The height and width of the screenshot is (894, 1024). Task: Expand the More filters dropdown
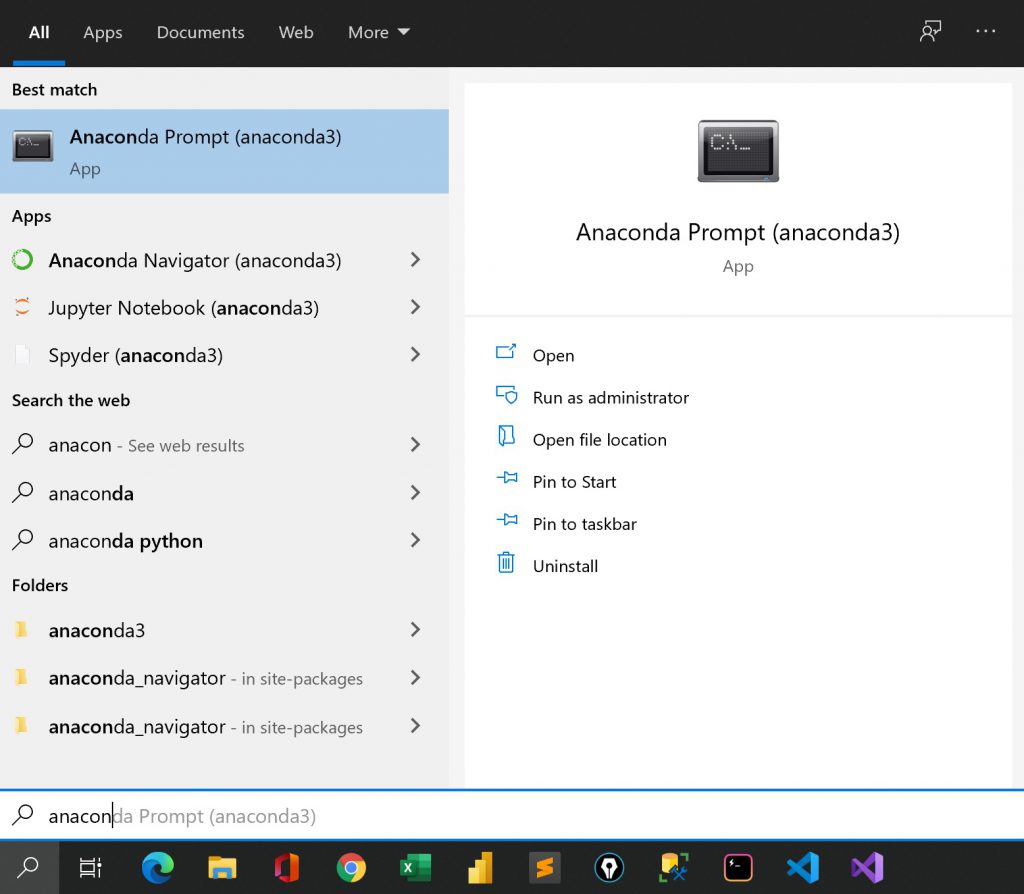tap(378, 32)
